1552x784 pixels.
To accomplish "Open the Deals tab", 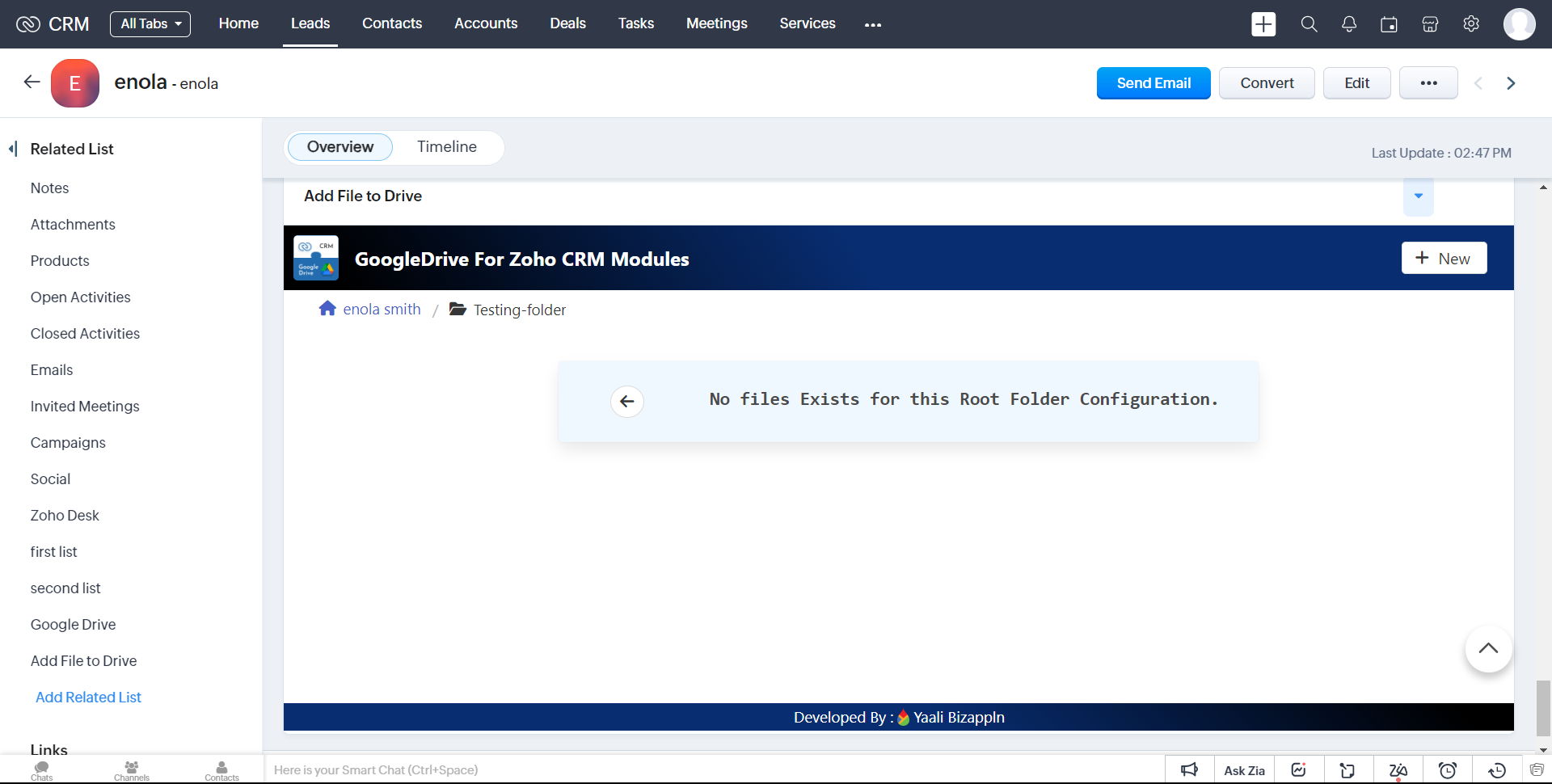I will (567, 24).
